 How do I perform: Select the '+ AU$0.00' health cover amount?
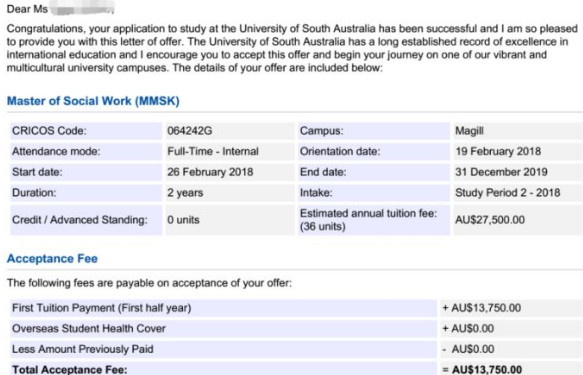[468, 329]
